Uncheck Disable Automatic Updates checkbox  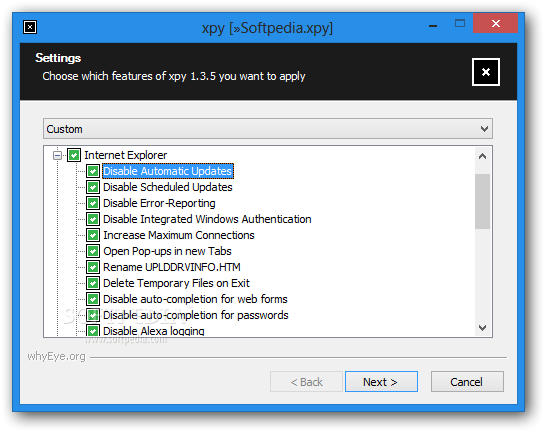pyautogui.click(x=93, y=171)
